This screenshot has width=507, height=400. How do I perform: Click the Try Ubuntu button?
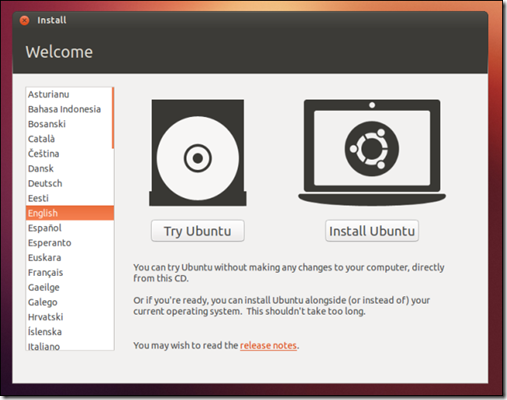198,231
